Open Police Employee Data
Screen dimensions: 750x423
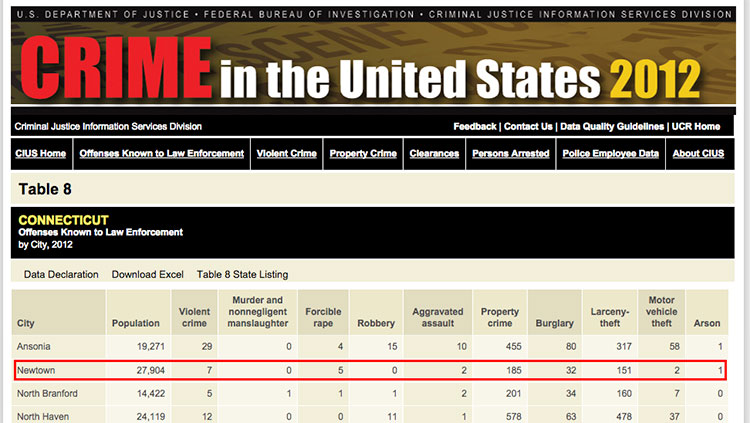pyautogui.click(x=610, y=153)
